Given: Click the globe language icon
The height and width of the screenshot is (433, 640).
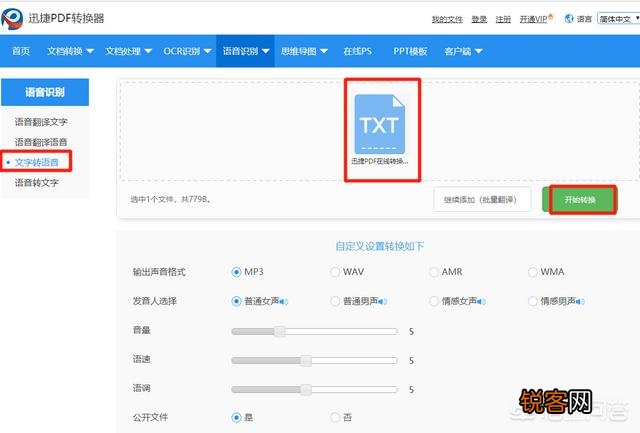Looking at the screenshot, I should pos(569,18).
